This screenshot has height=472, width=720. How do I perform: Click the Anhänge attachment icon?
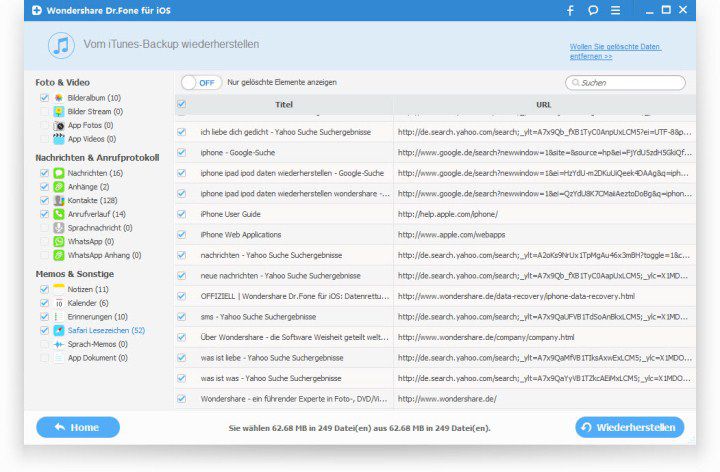pyautogui.click(x=59, y=186)
